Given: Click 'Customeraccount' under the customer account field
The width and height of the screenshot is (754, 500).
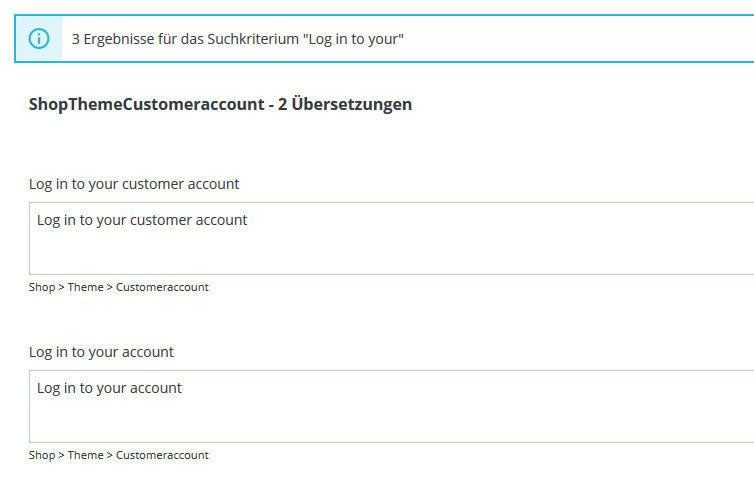Looking at the screenshot, I should pos(162,287).
